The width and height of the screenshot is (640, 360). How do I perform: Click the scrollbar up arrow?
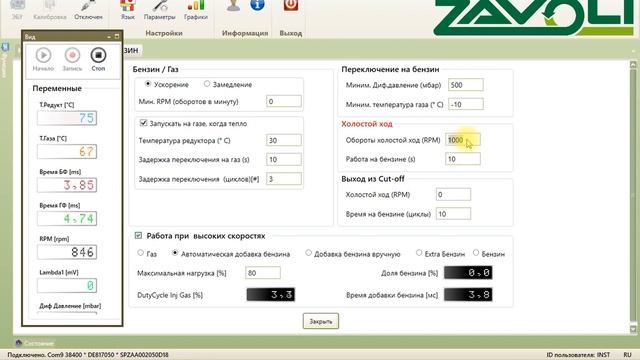[633, 64]
